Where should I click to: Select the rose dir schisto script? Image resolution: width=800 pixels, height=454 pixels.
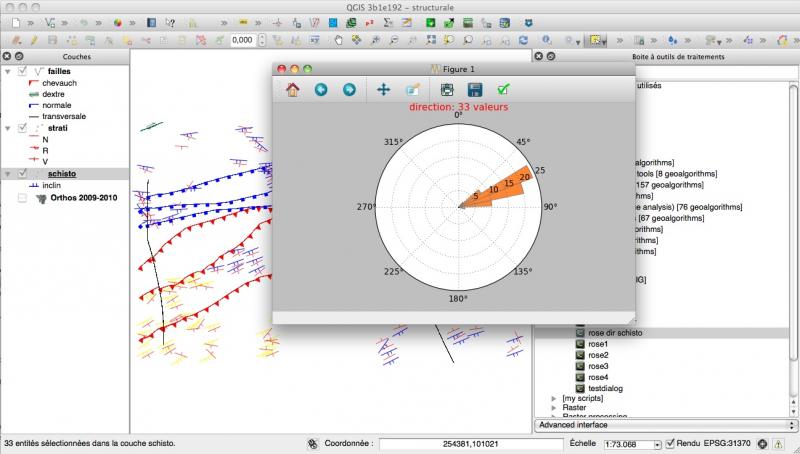click(x=615, y=332)
